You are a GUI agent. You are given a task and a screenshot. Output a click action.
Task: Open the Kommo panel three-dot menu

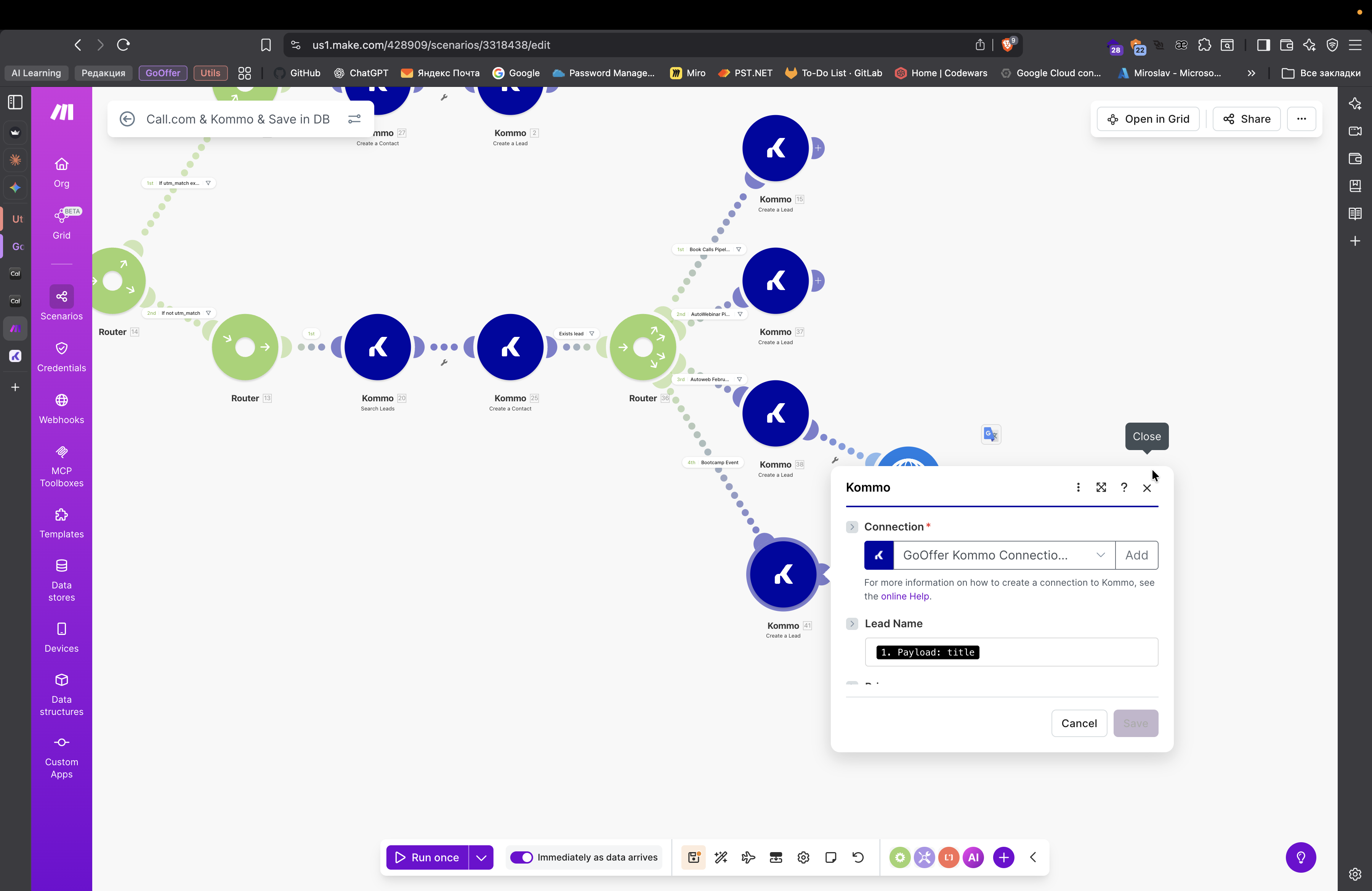[1078, 487]
